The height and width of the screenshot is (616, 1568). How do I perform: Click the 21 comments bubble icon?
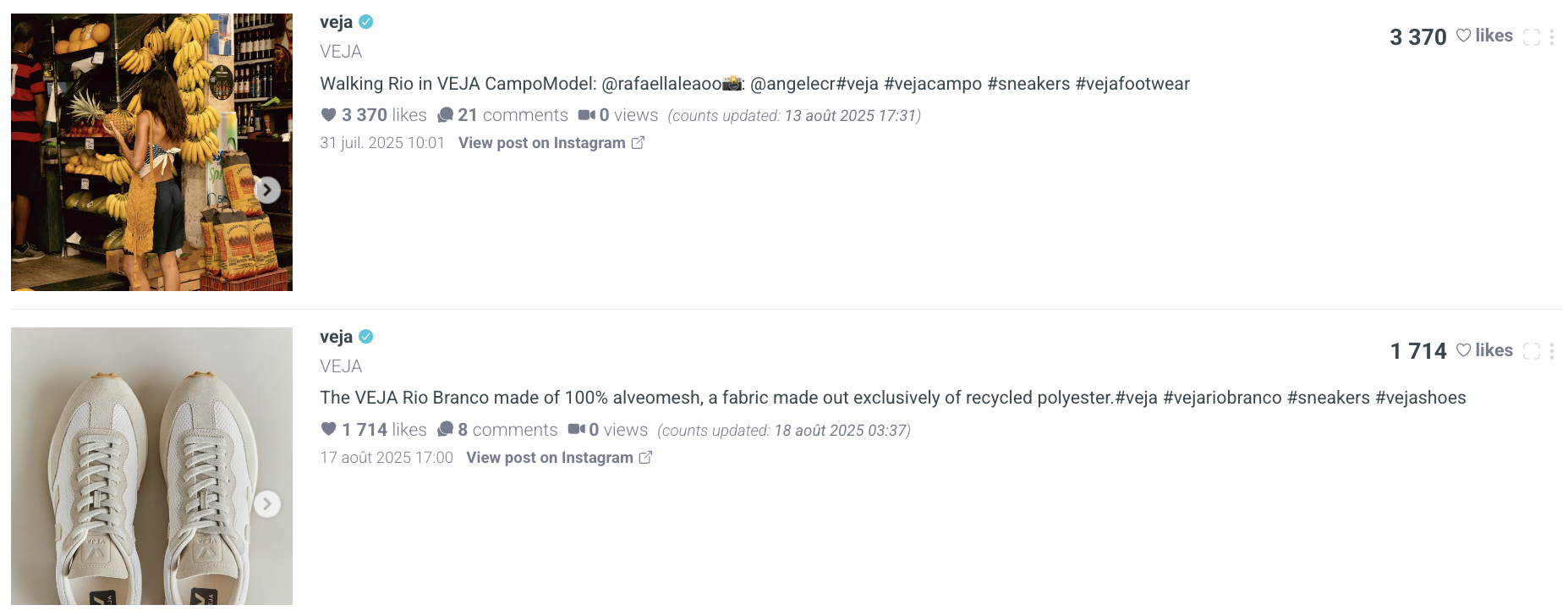point(445,115)
